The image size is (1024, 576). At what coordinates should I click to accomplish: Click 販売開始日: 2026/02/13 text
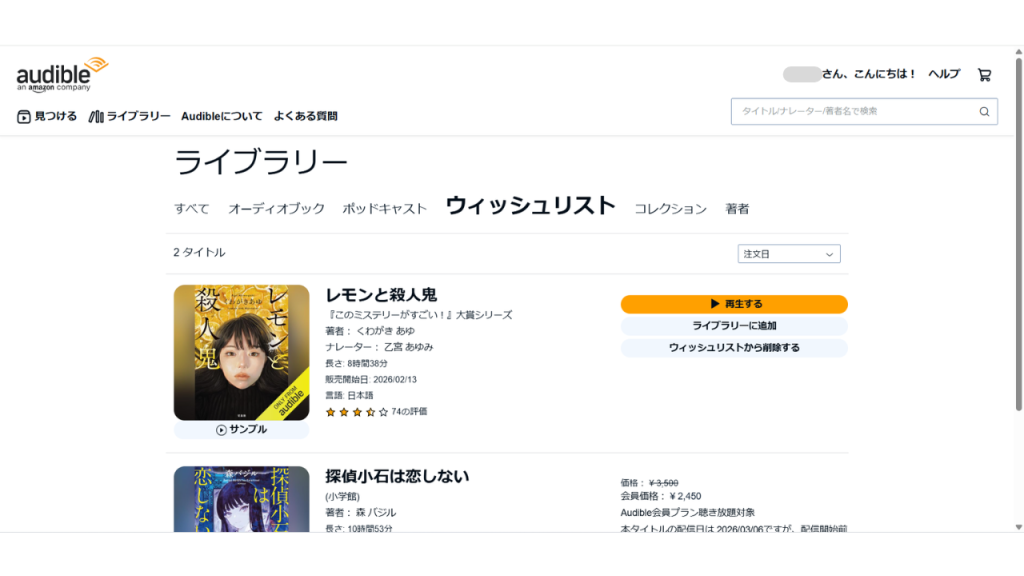pos(371,379)
